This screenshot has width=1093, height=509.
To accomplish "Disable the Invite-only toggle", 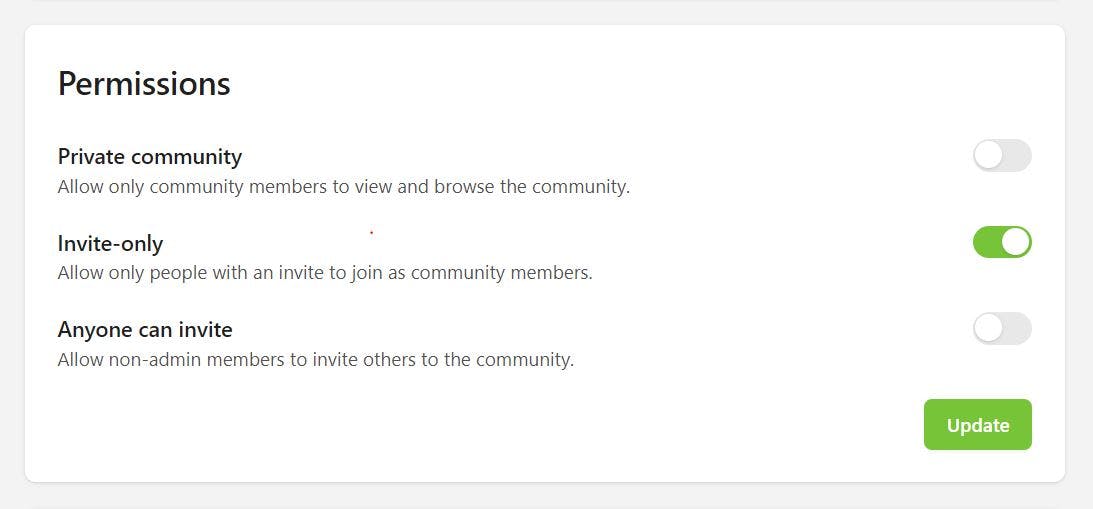I will (x=1002, y=242).
